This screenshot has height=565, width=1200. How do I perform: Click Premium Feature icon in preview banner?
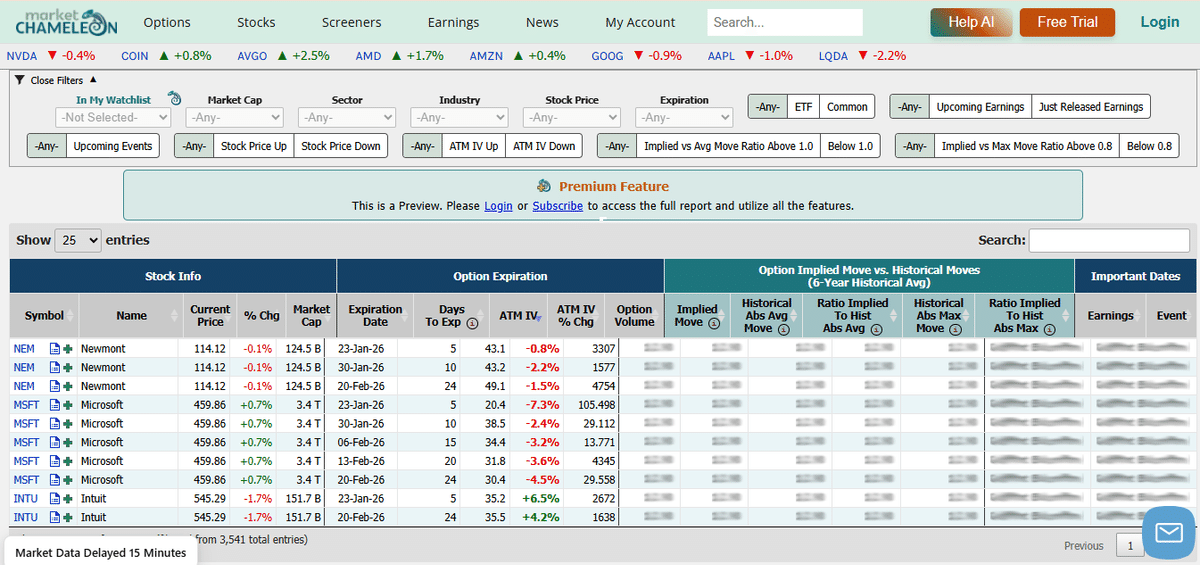click(544, 186)
